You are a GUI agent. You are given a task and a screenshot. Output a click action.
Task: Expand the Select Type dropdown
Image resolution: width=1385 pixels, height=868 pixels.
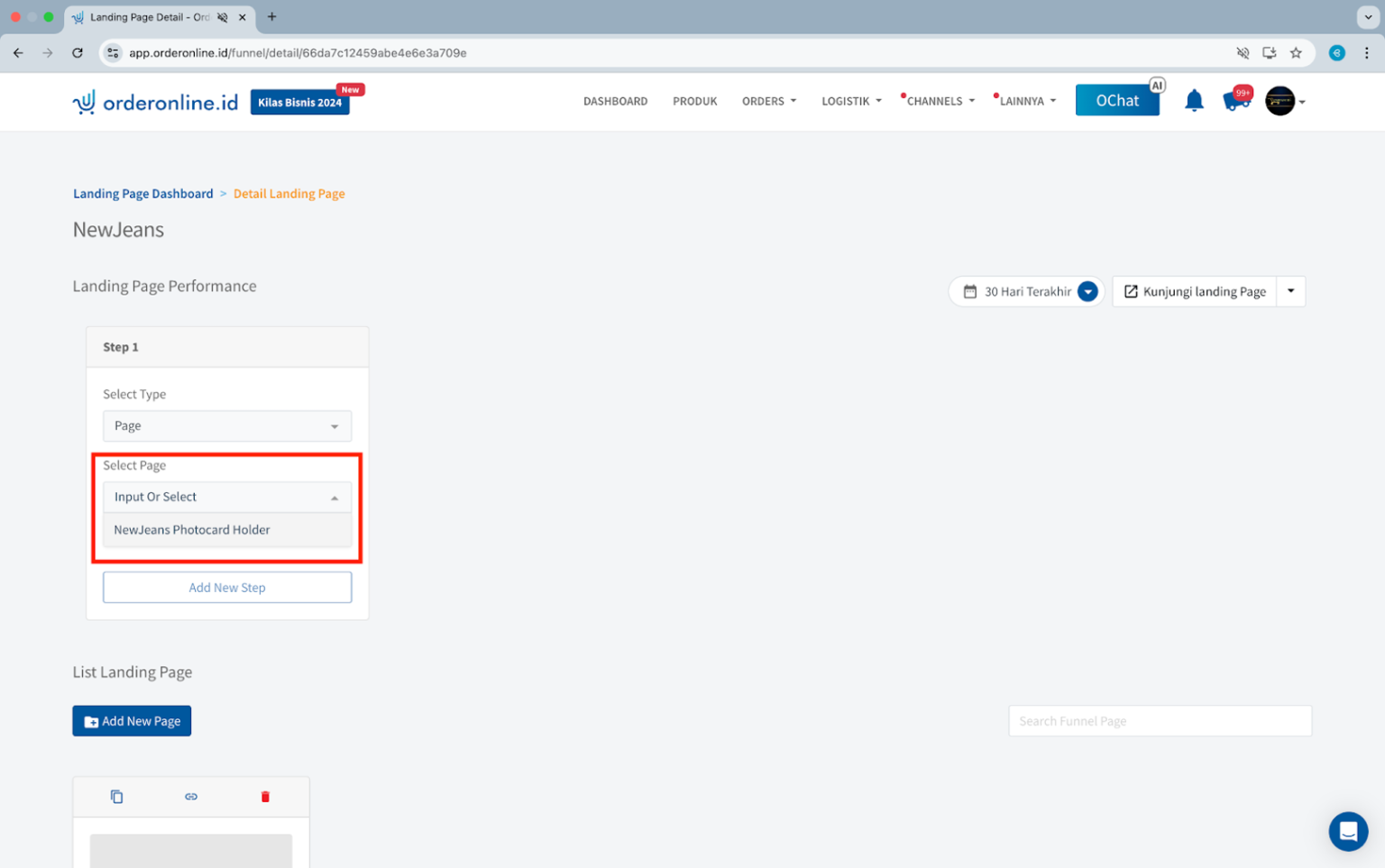tap(226, 426)
